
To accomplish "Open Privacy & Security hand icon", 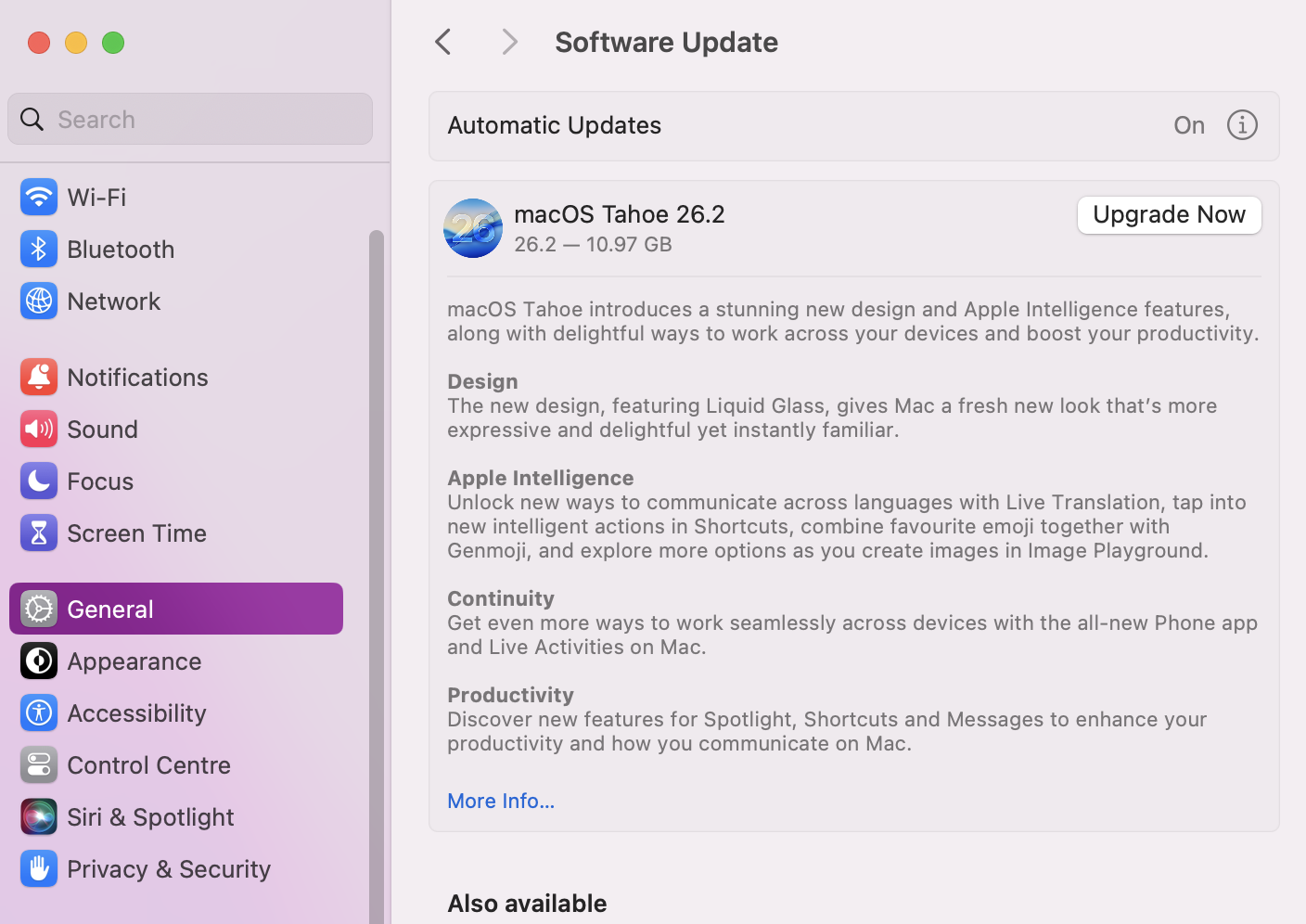I will pos(39,868).
